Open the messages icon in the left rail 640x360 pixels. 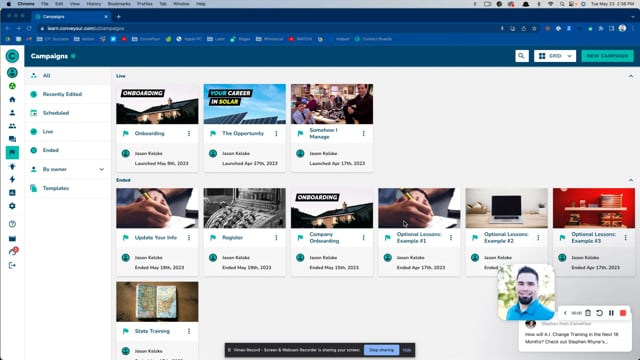point(12,139)
